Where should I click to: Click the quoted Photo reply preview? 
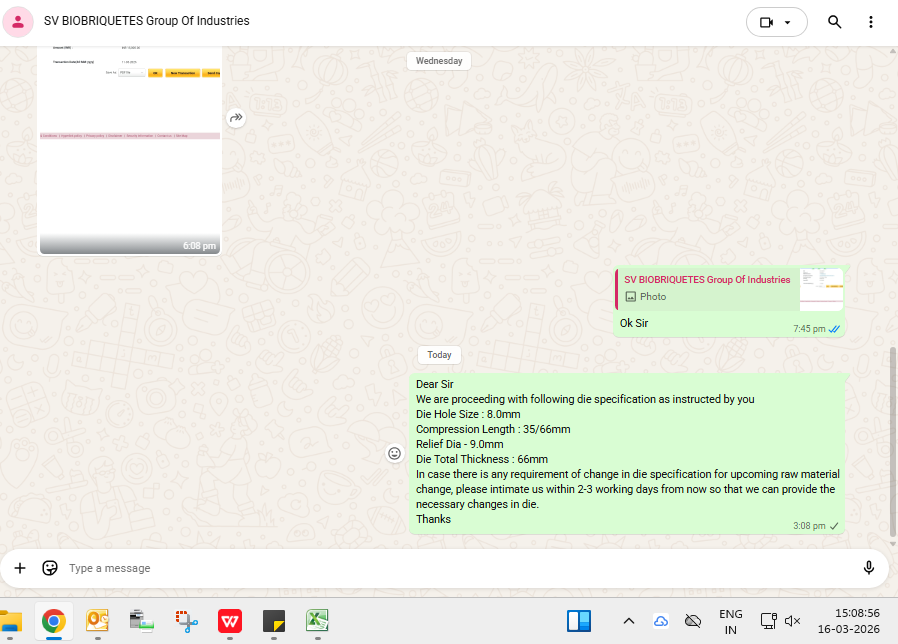click(x=730, y=289)
